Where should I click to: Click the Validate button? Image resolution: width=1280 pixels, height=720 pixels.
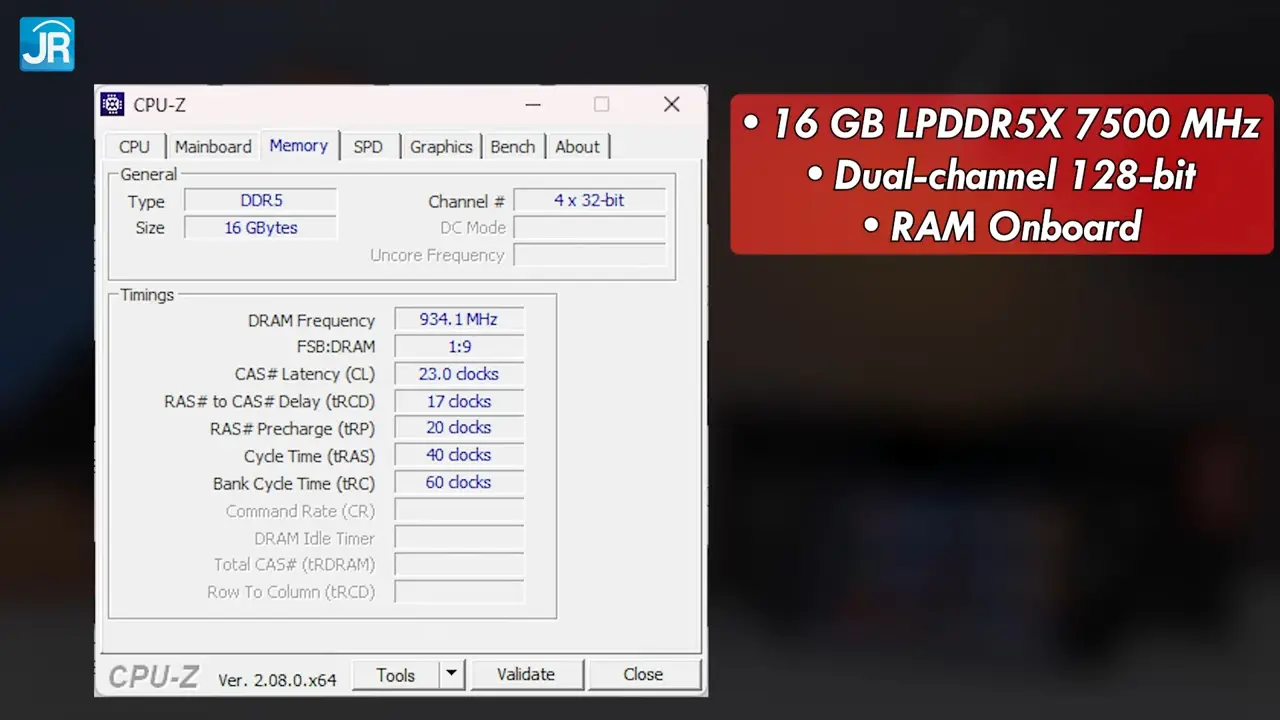(526, 675)
